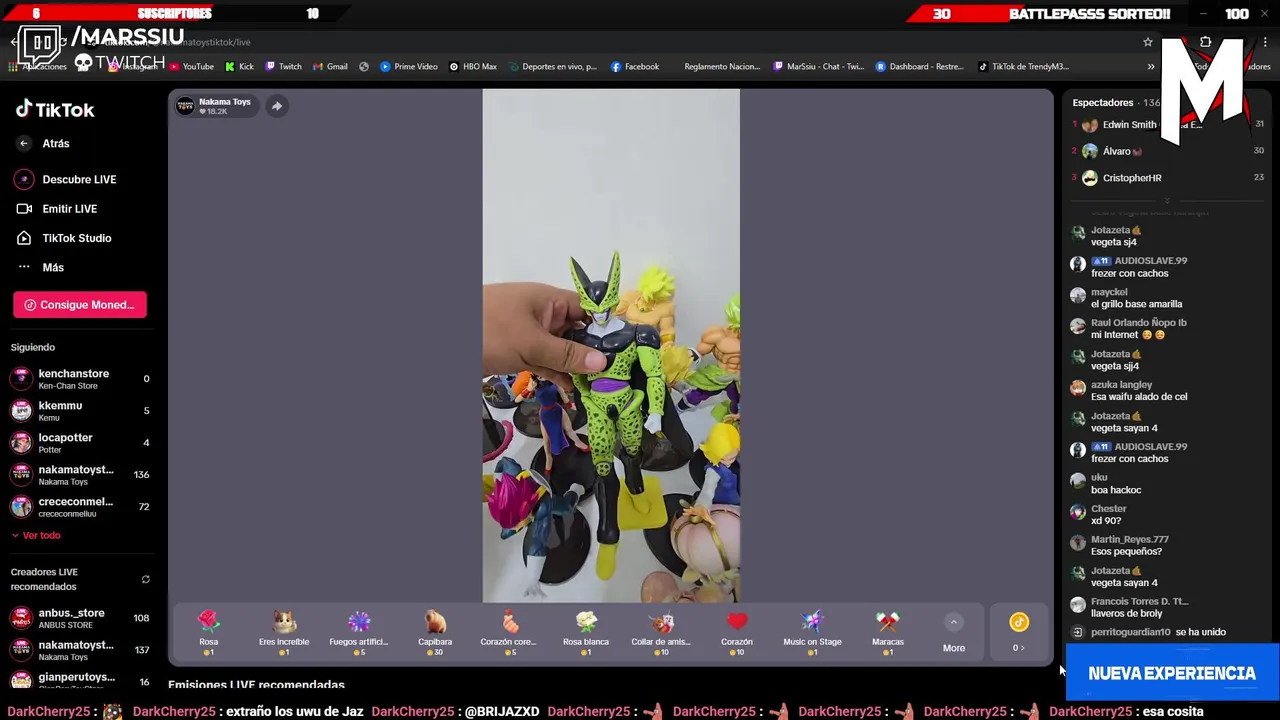Open the locapotter followed channel
Screen dimensions: 1280x720
coord(80,443)
